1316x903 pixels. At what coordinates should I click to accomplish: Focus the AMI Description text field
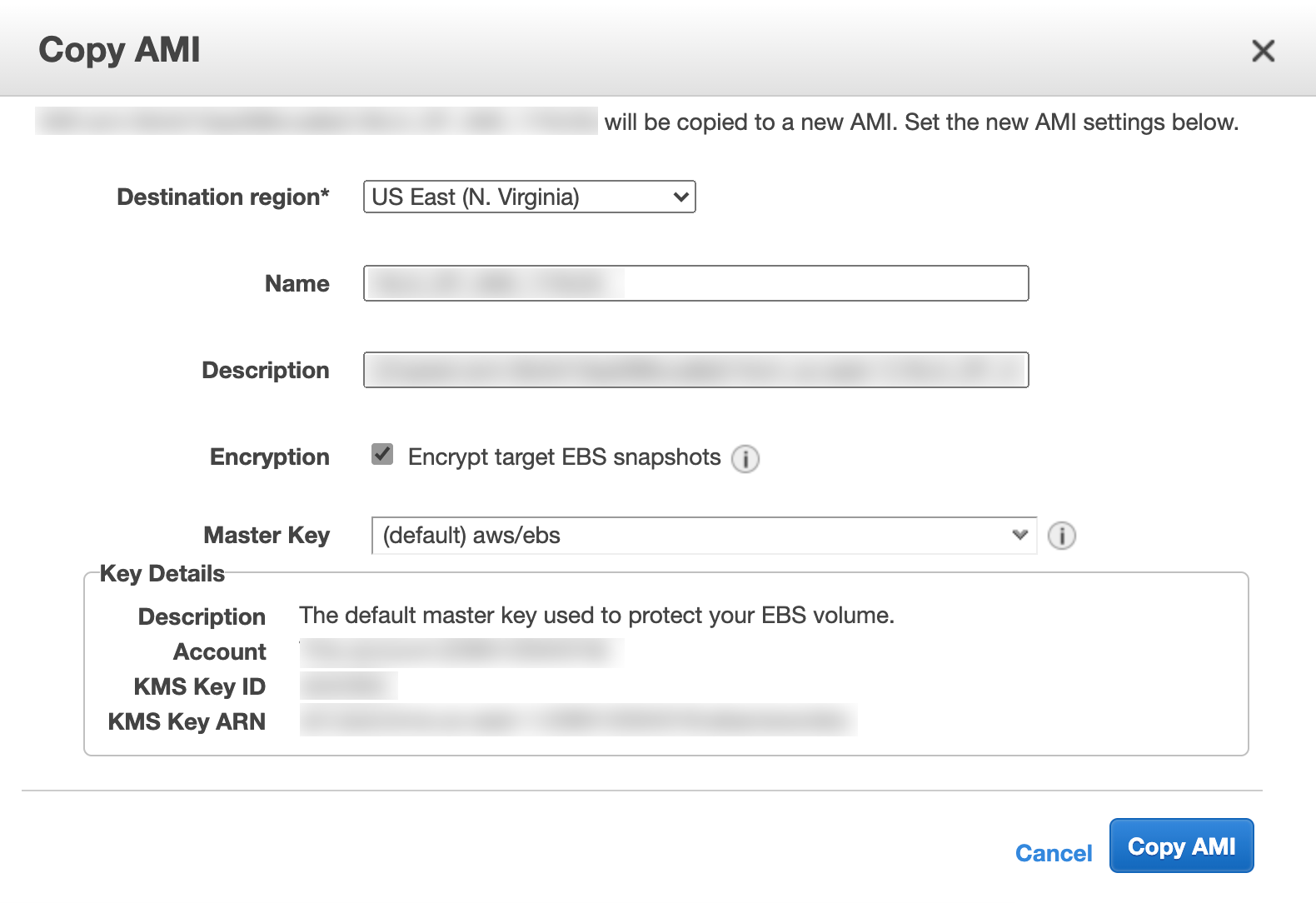(695, 370)
